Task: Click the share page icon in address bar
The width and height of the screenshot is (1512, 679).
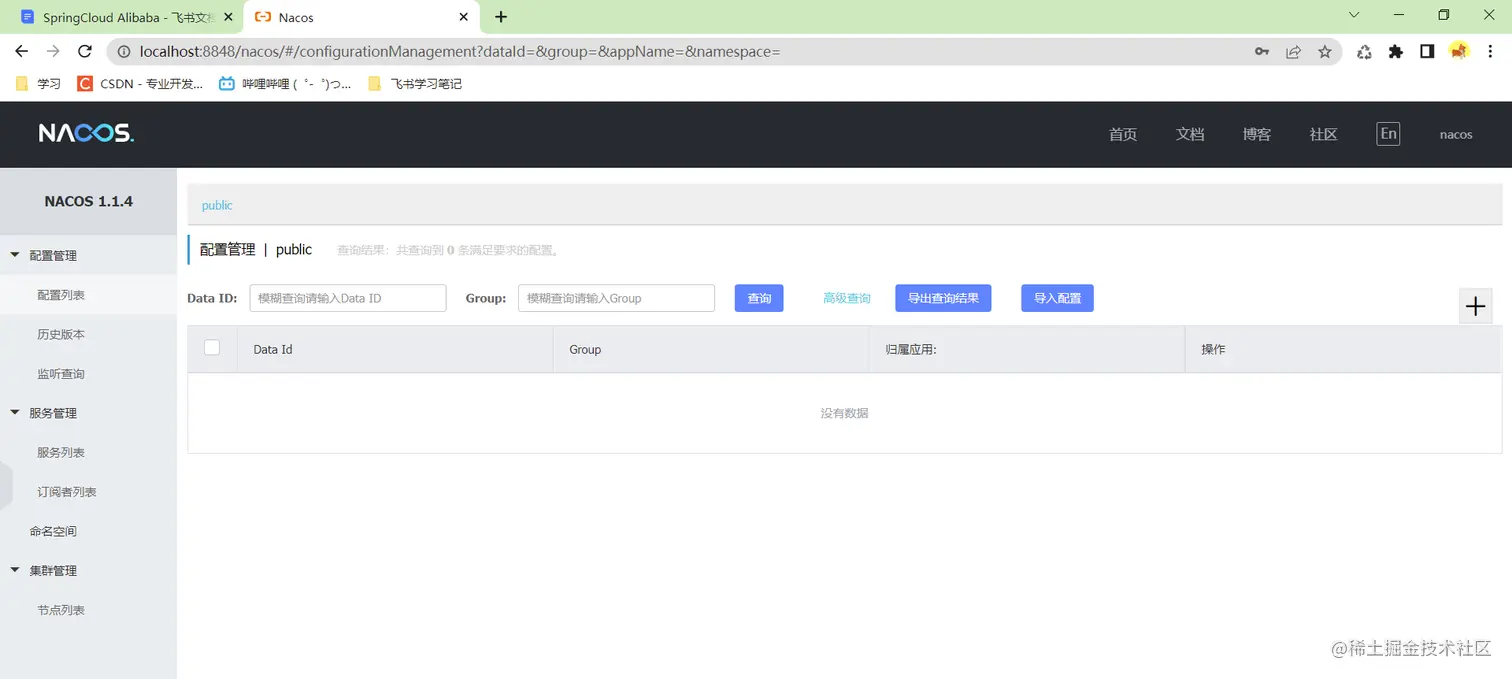Action: pyautogui.click(x=1293, y=52)
